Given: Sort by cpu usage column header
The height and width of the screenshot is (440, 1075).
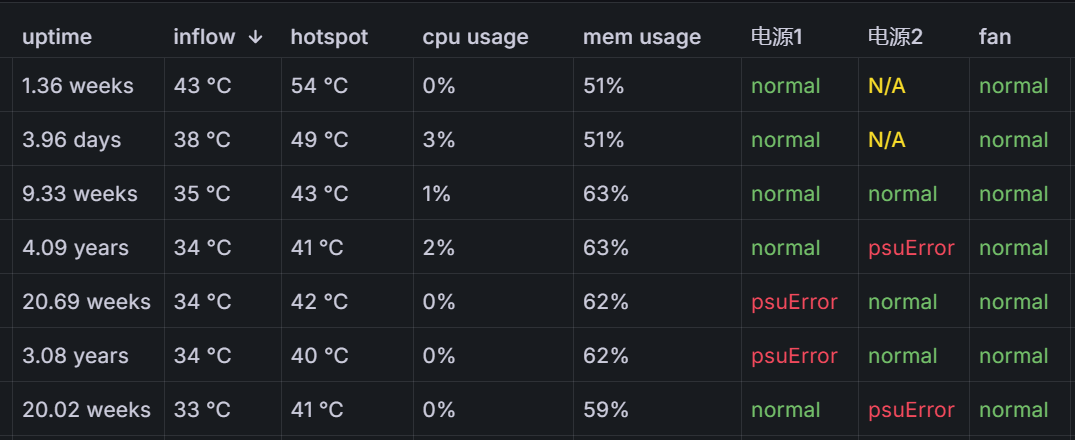Looking at the screenshot, I should click(475, 37).
